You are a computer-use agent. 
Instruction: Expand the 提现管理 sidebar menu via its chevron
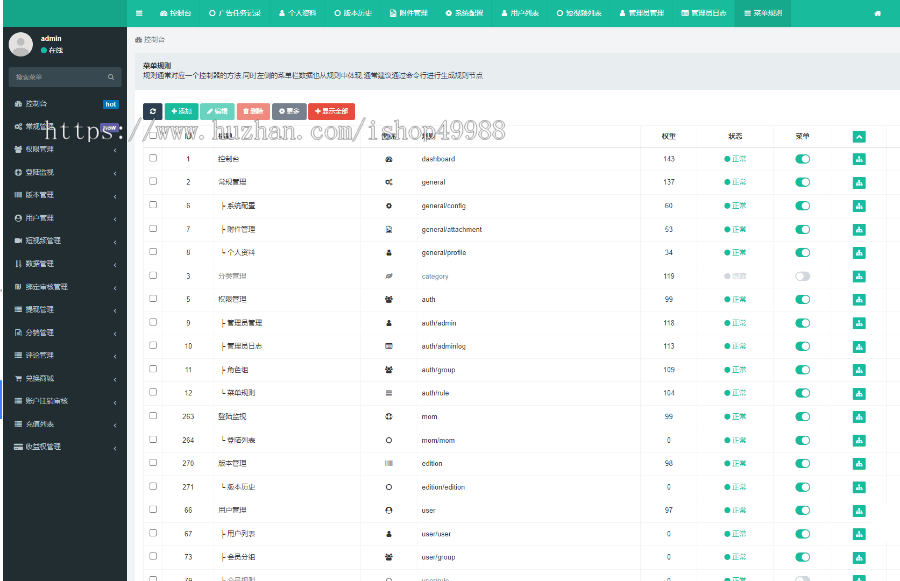(115, 311)
